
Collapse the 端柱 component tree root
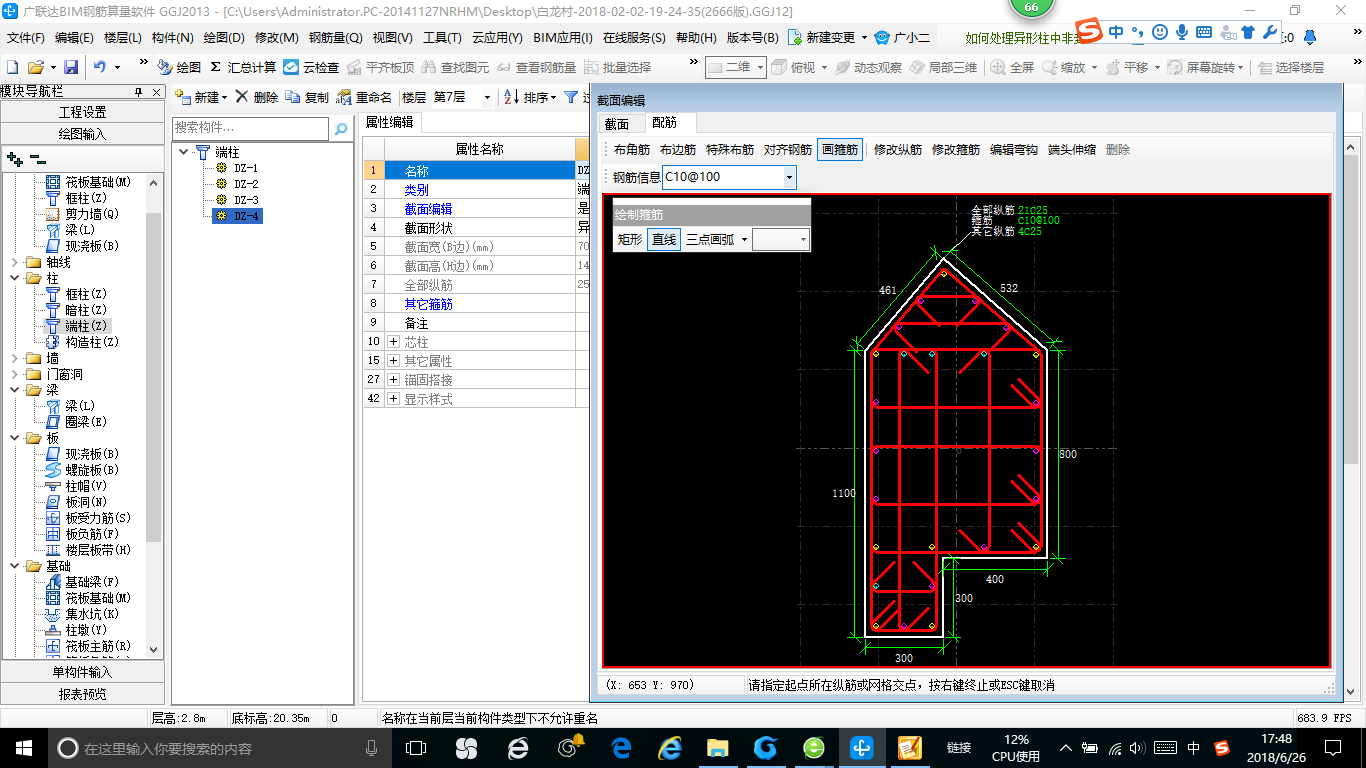[x=184, y=152]
